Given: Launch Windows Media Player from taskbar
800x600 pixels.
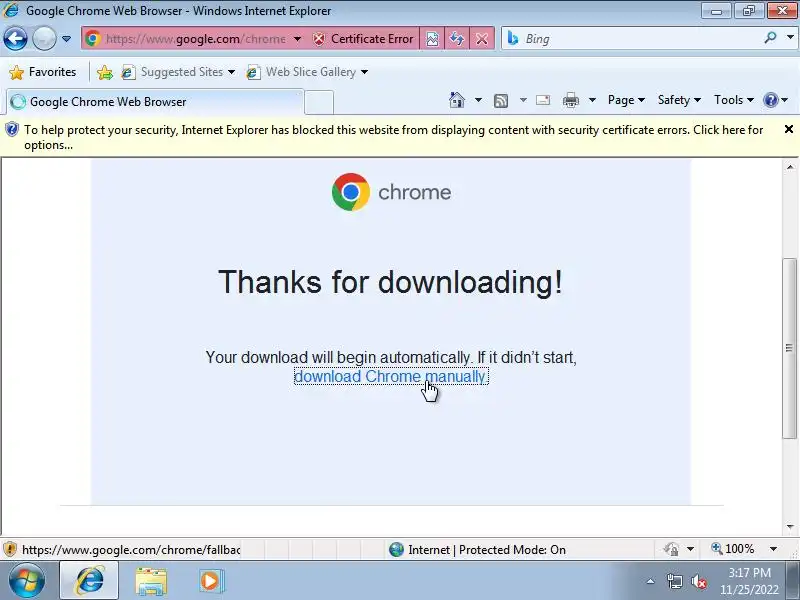Looking at the screenshot, I should [210, 581].
